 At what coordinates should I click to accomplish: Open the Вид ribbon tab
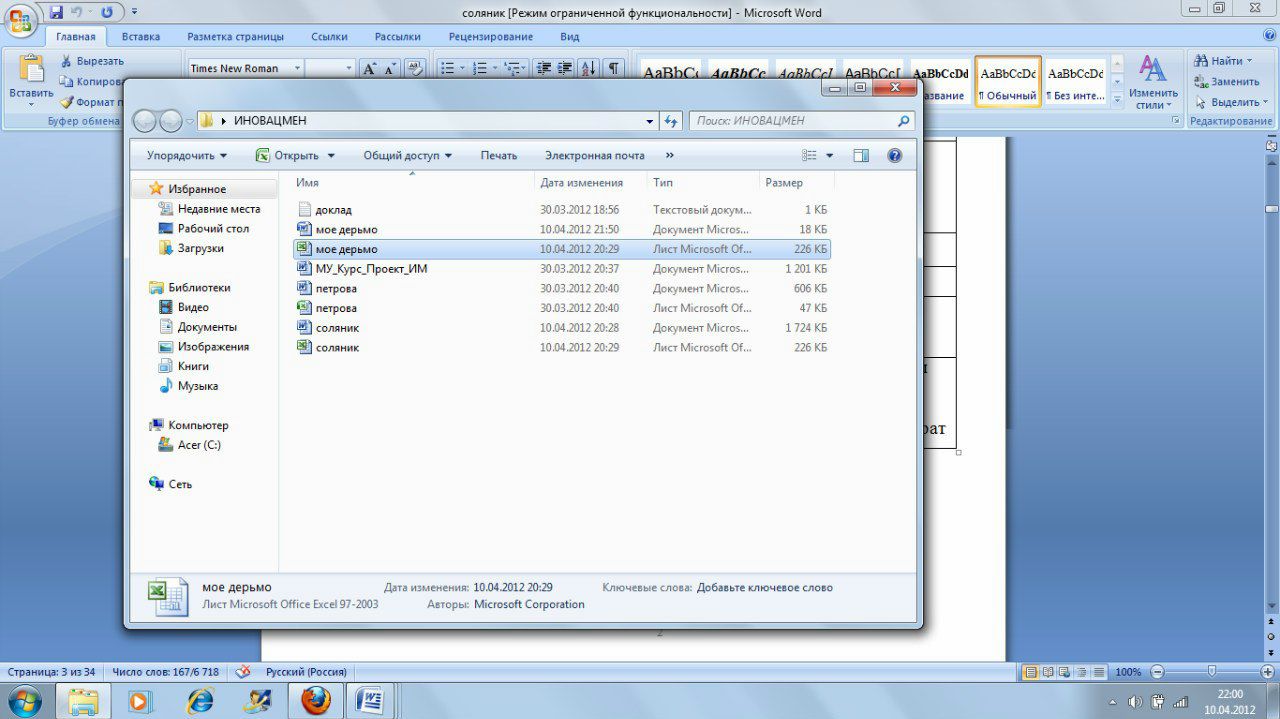(570, 37)
